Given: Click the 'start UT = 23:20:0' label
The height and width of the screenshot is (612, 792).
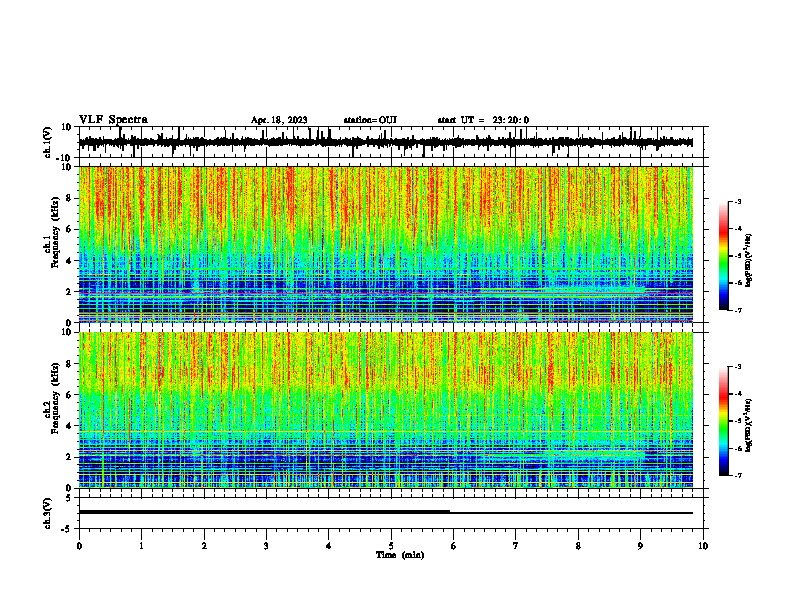Looking at the screenshot, I should click(483, 120).
